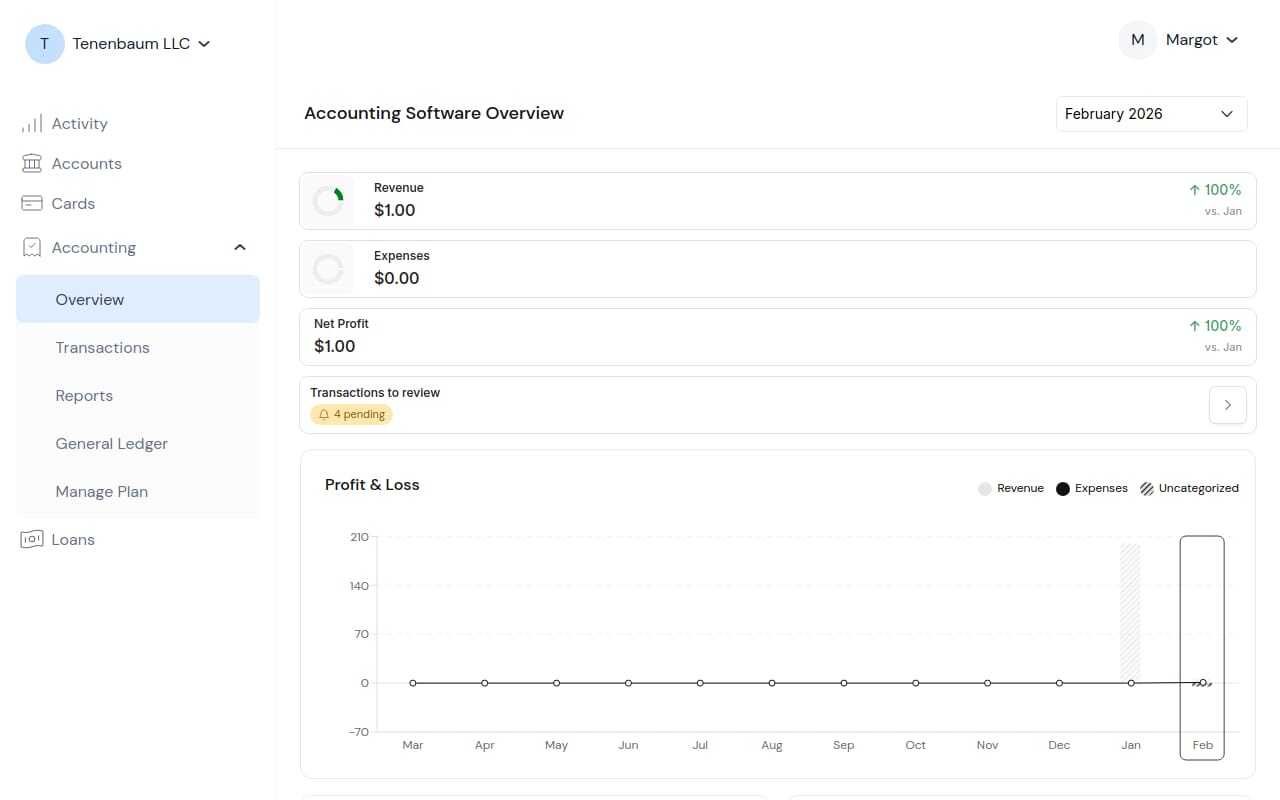
Task: Select the Jan bar in Profit & Loss chart
Action: click(x=1130, y=613)
